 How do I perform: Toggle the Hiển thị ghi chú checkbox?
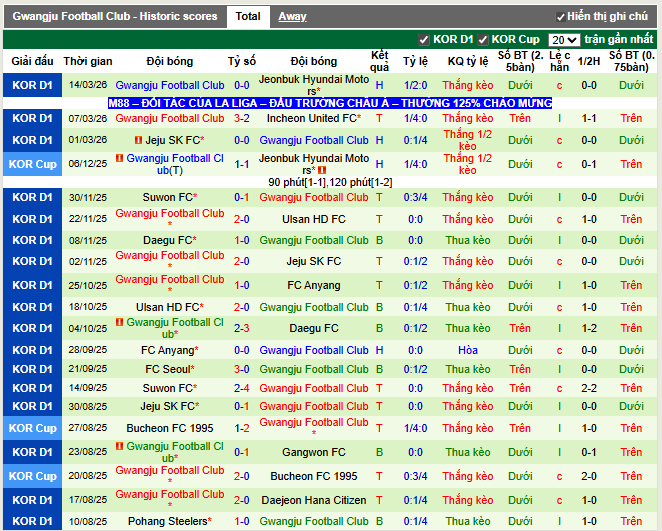click(x=560, y=17)
